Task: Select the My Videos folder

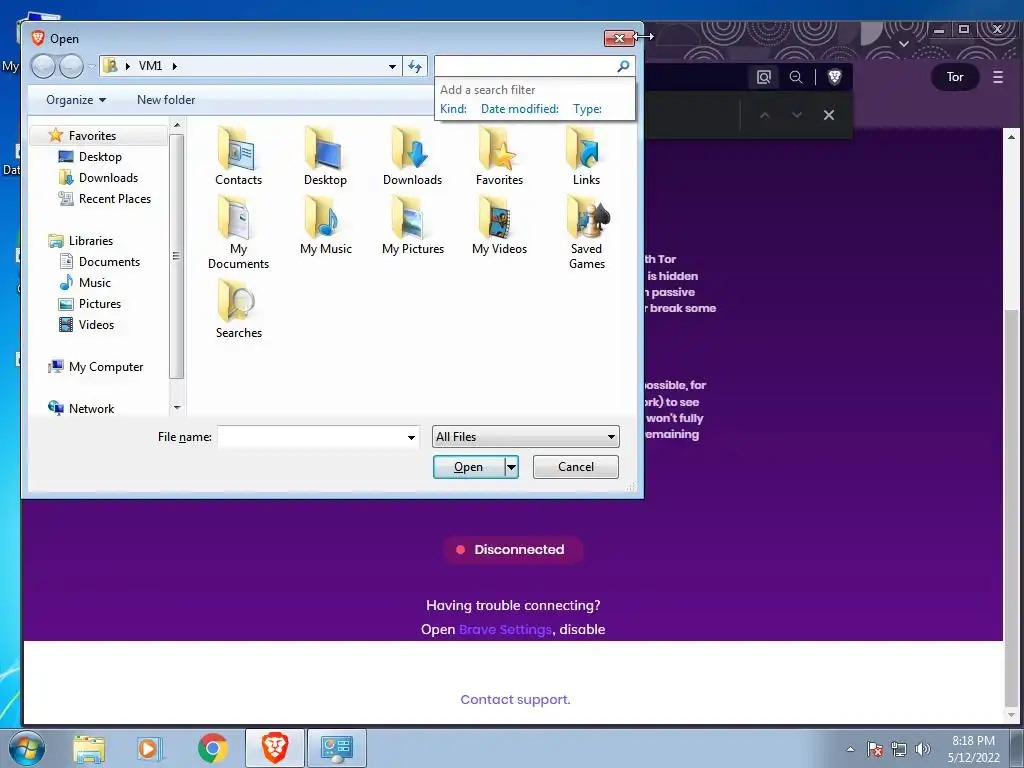Action: [499, 225]
